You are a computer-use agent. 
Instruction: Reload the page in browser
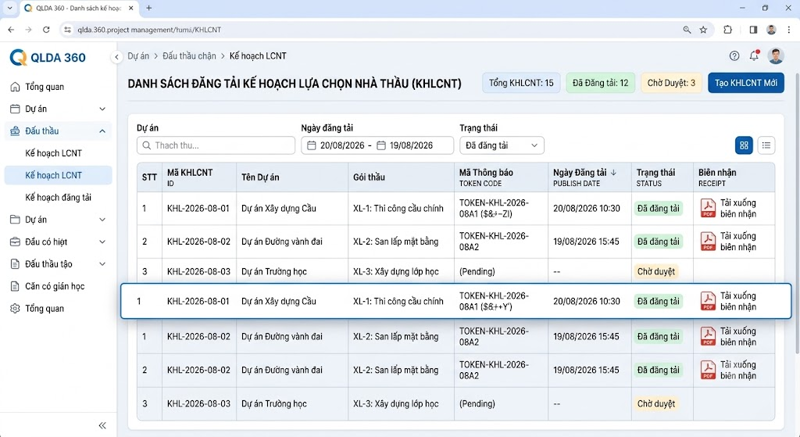(x=46, y=30)
